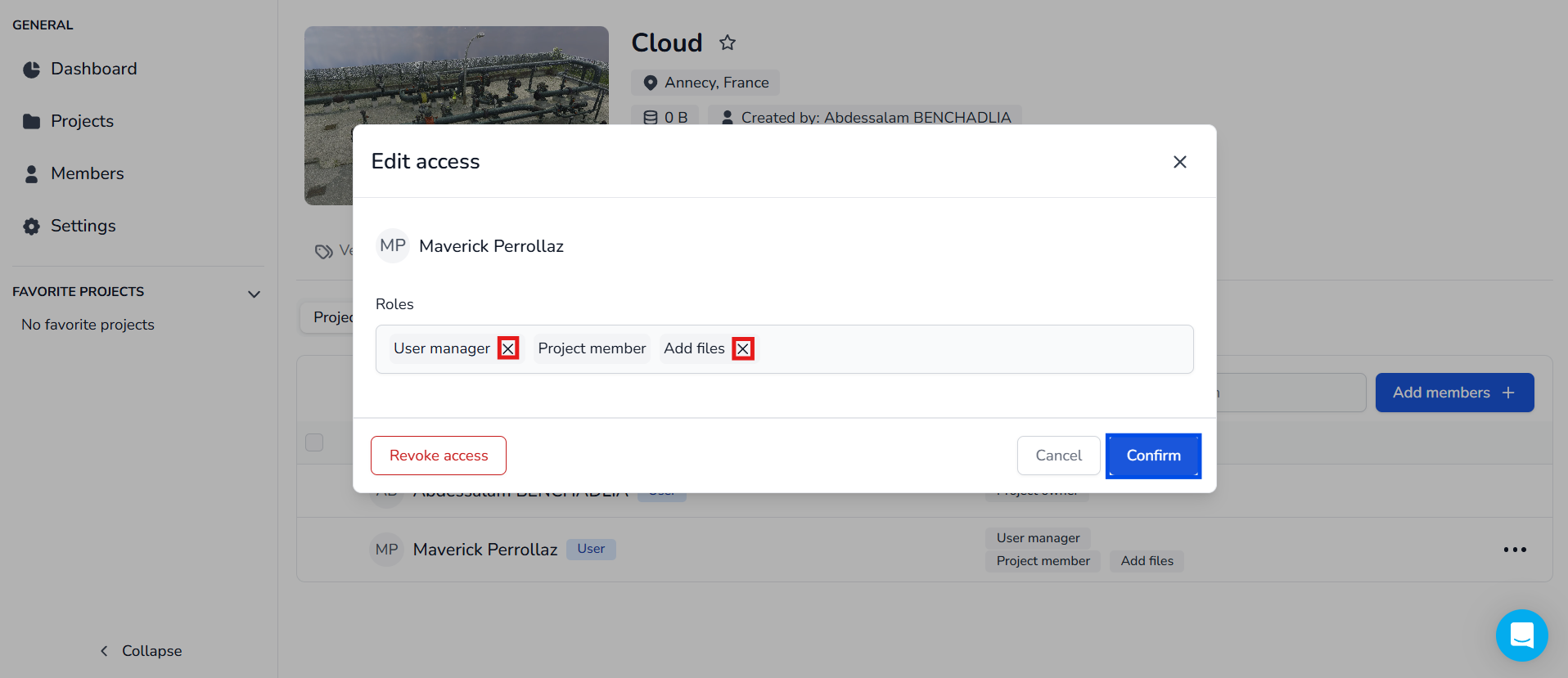Click the Settings gear icon

point(32,227)
